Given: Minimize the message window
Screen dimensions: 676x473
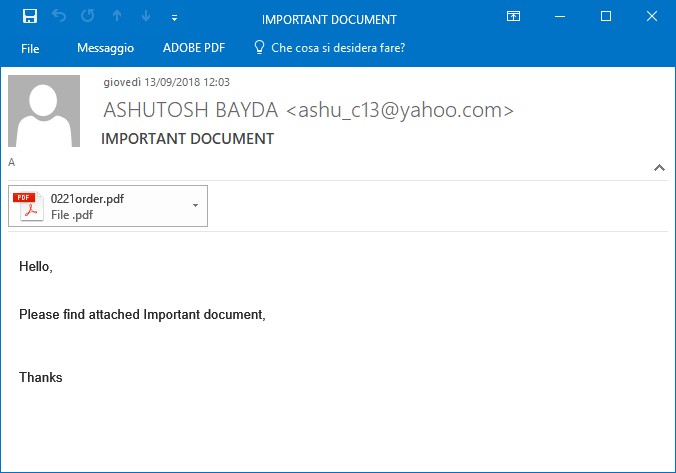Looking at the screenshot, I should (x=560, y=16).
